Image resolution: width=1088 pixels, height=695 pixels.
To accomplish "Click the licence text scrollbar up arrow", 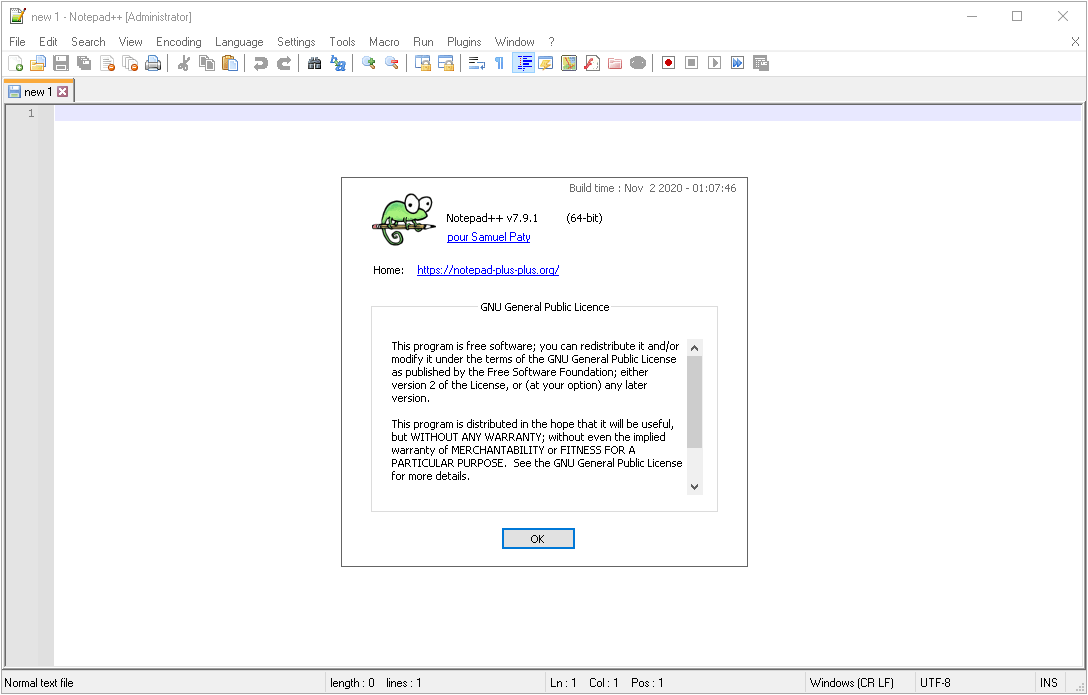I will point(695,348).
